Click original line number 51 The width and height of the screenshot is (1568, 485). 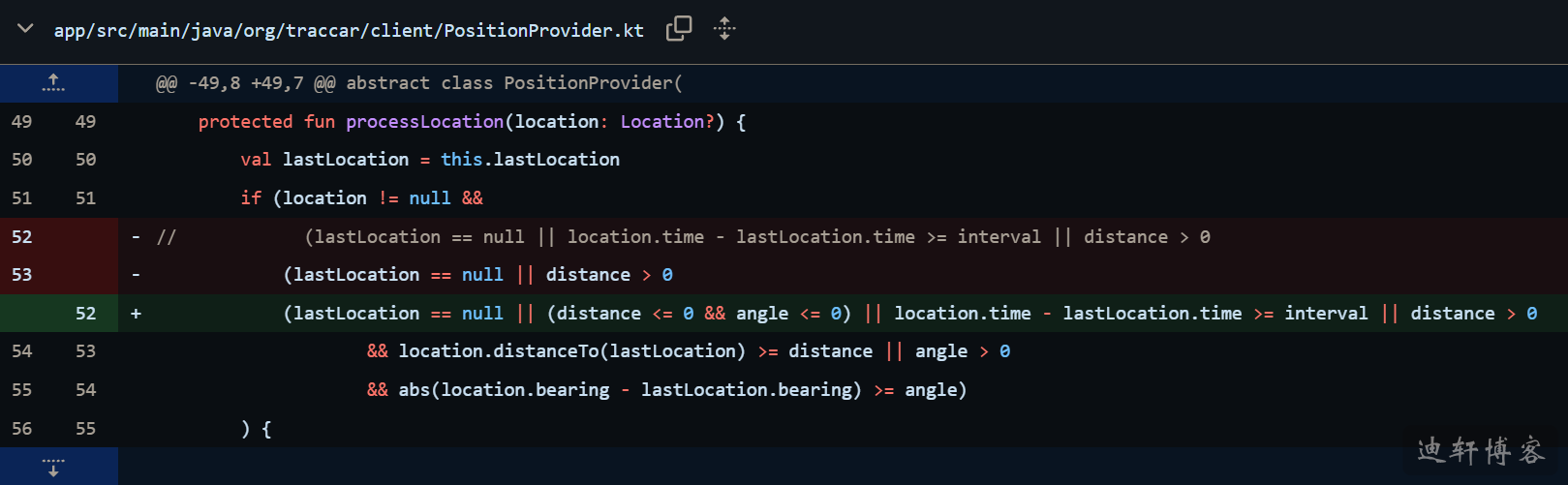coord(22,198)
